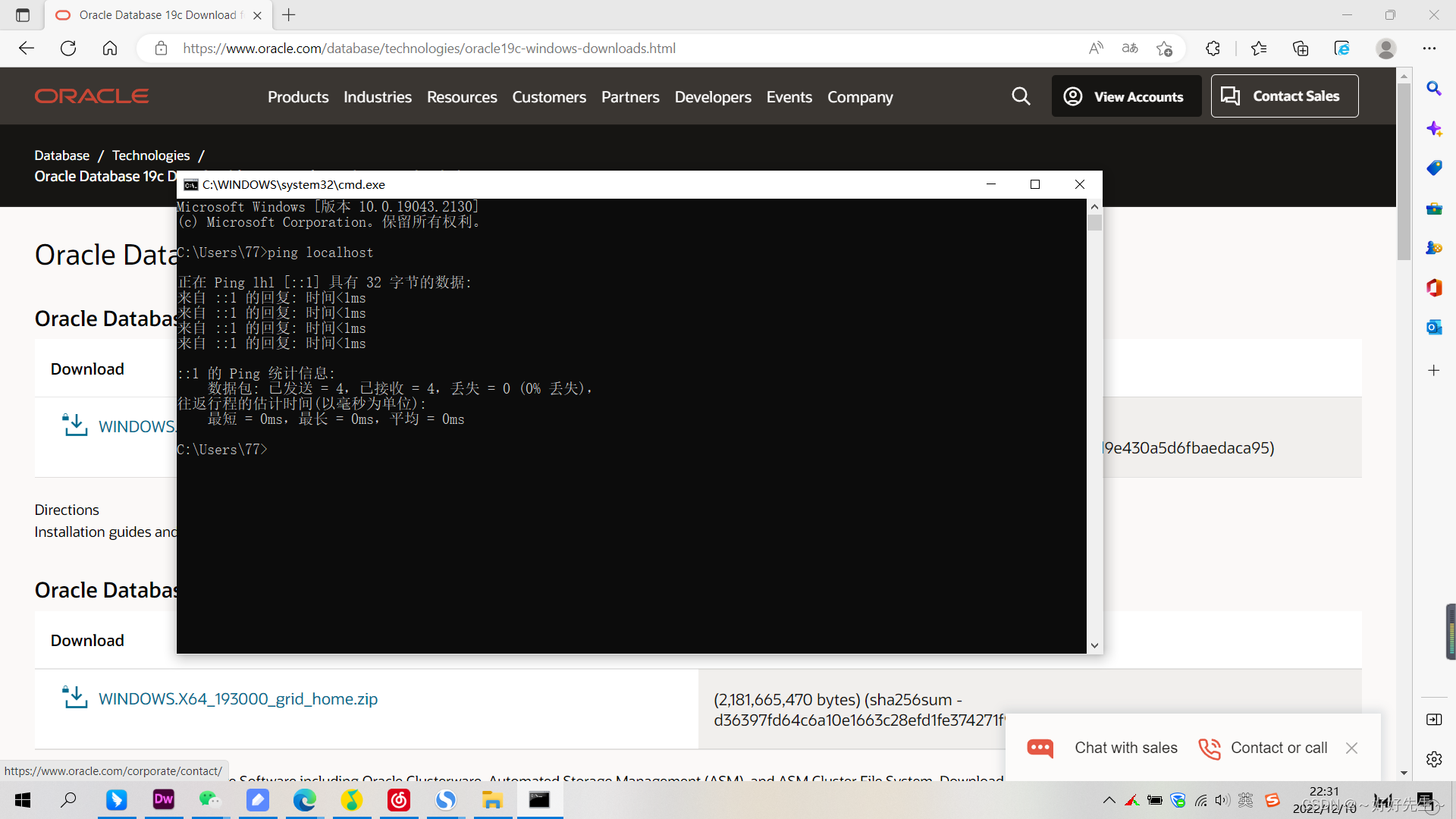Open WeChat from the taskbar

point(209,800)
